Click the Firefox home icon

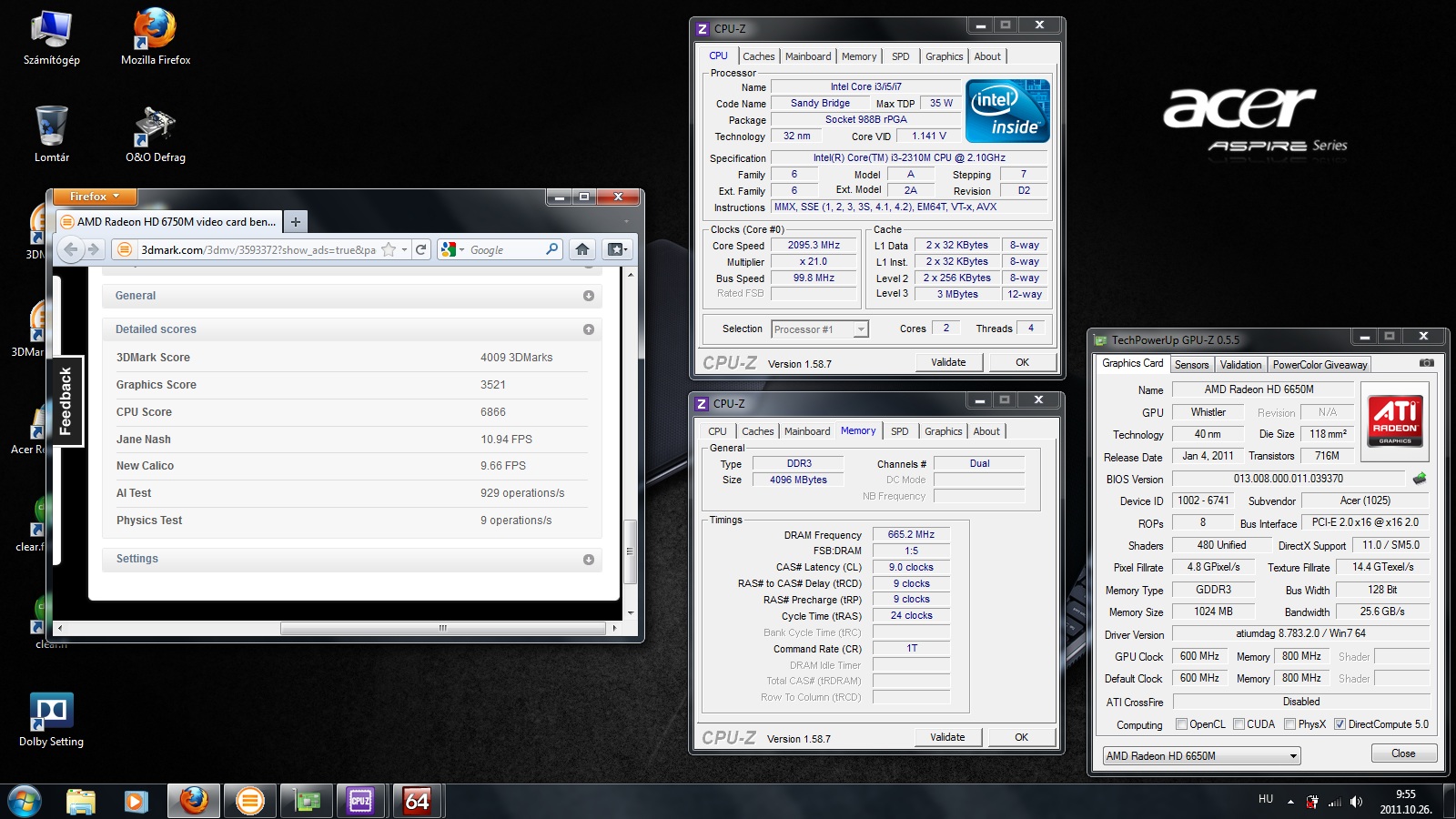[582, 249]
